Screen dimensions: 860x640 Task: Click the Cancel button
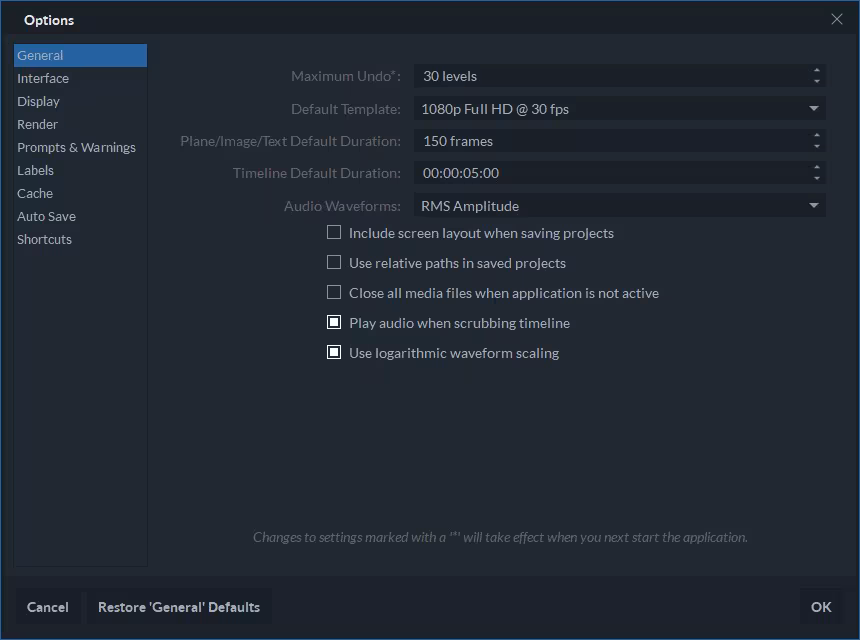click(48, 607)
